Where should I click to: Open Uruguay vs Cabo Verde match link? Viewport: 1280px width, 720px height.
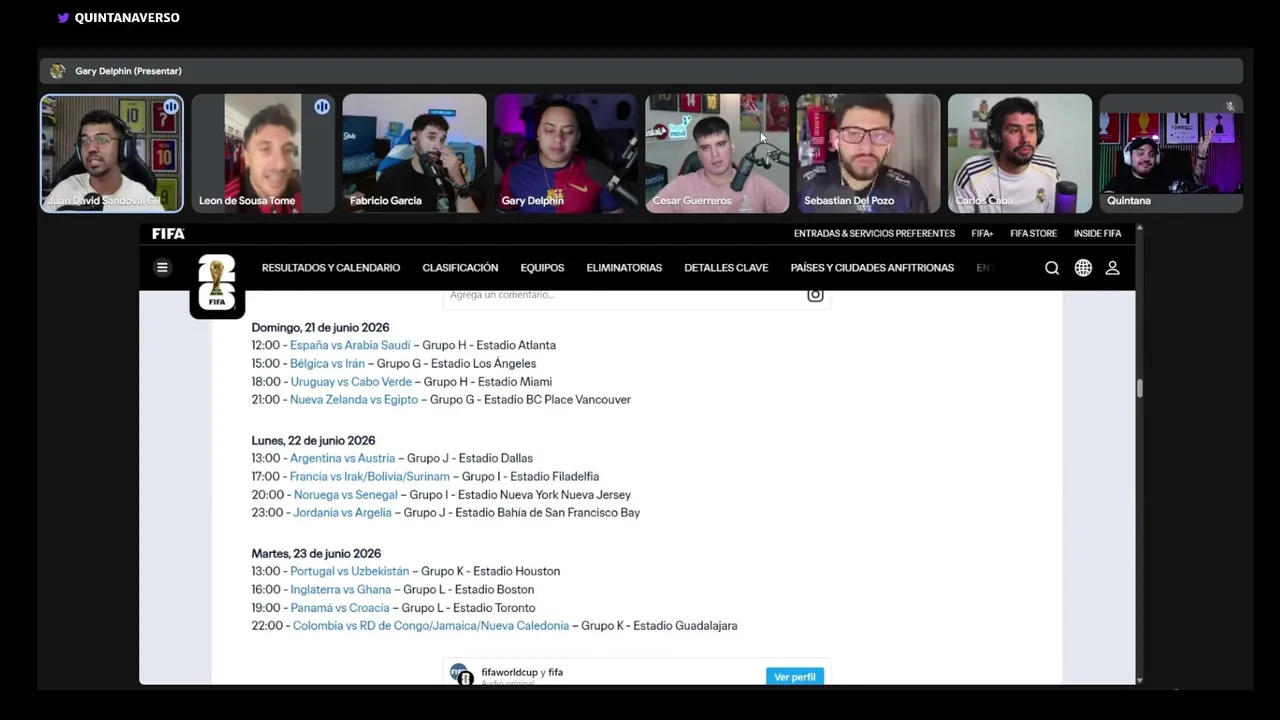point(351,382)
